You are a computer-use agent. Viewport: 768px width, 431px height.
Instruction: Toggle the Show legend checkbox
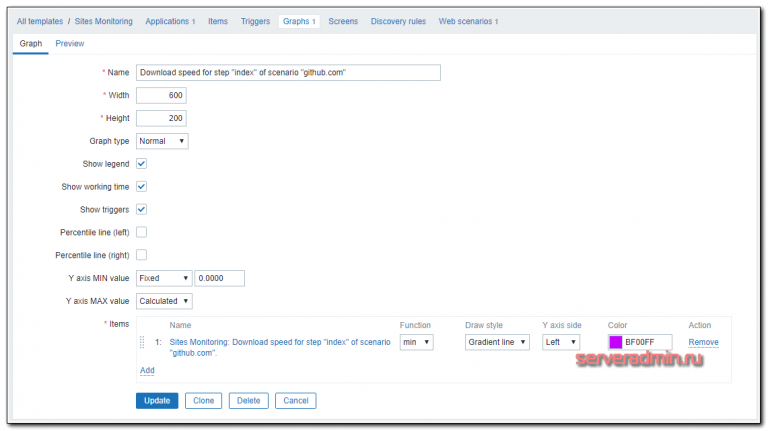coord(142,164)
